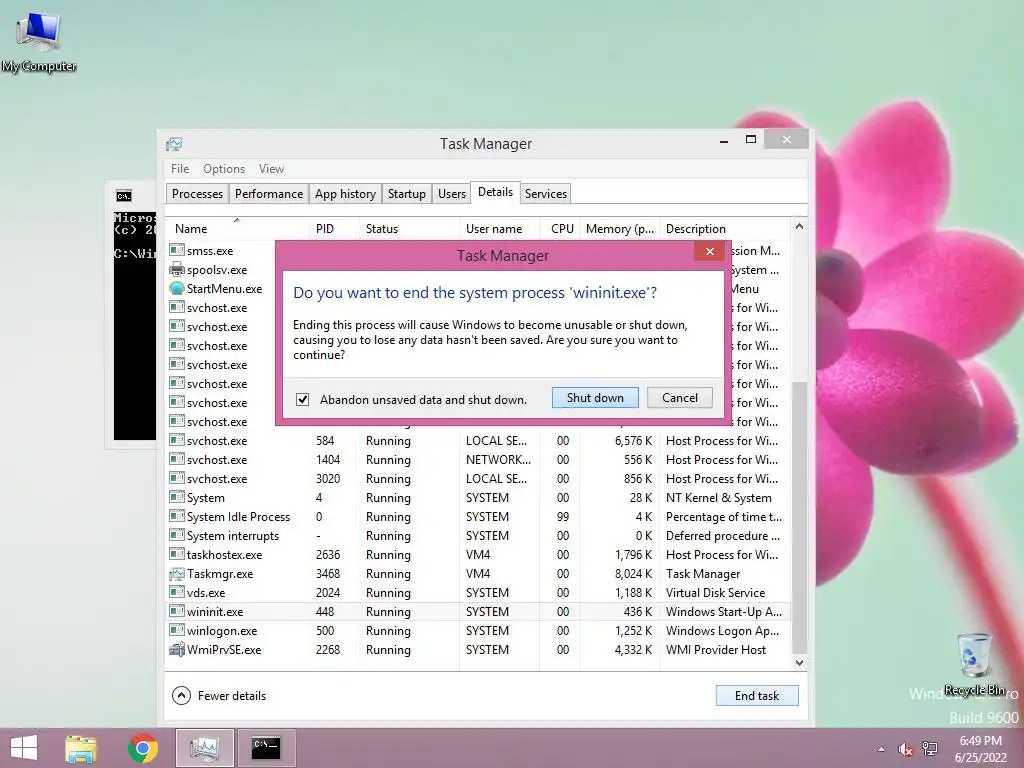
Task: Sort by the Description column header
Action: (x=725, y=229)
